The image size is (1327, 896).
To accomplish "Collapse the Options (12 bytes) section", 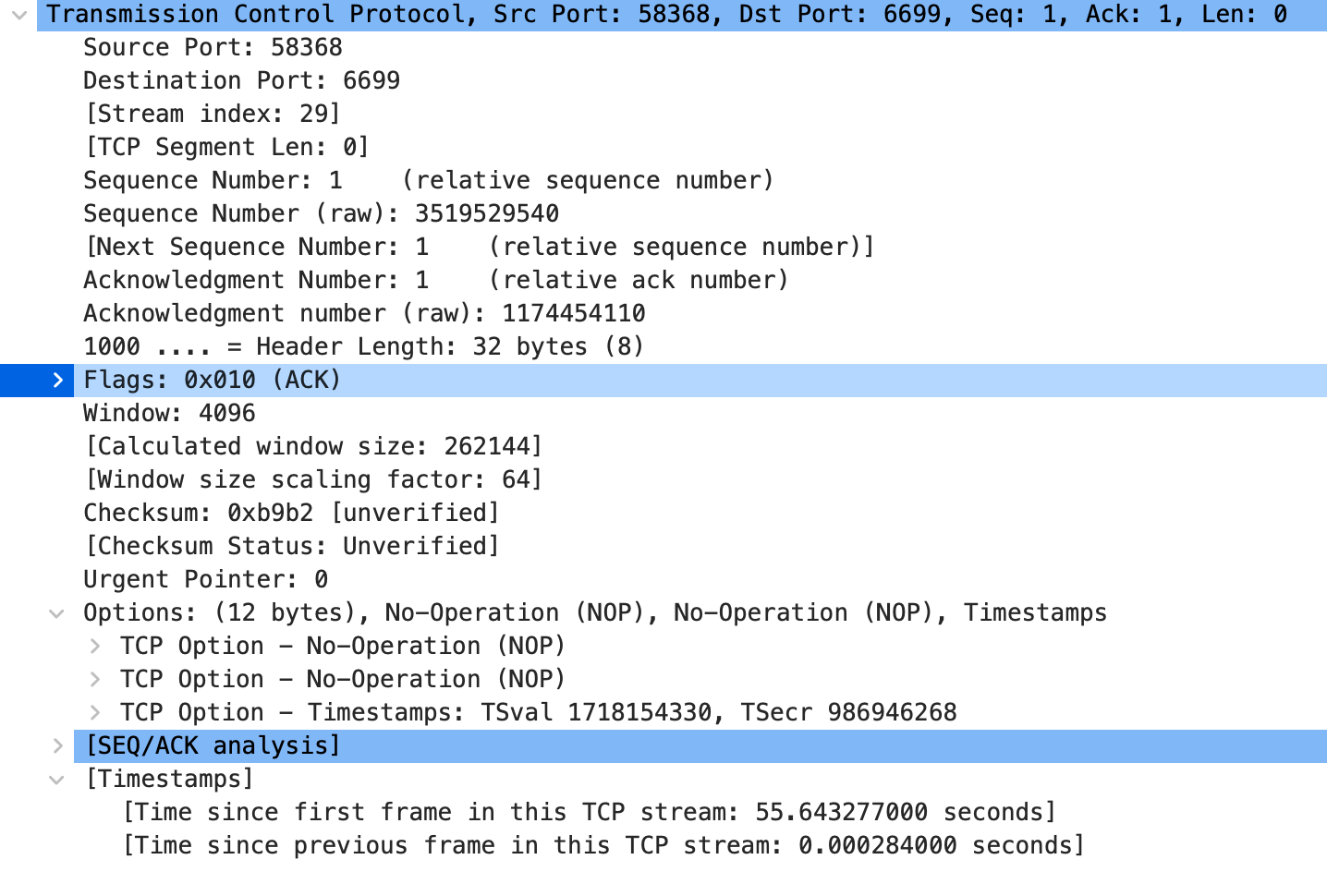I will tap(56, 613).
